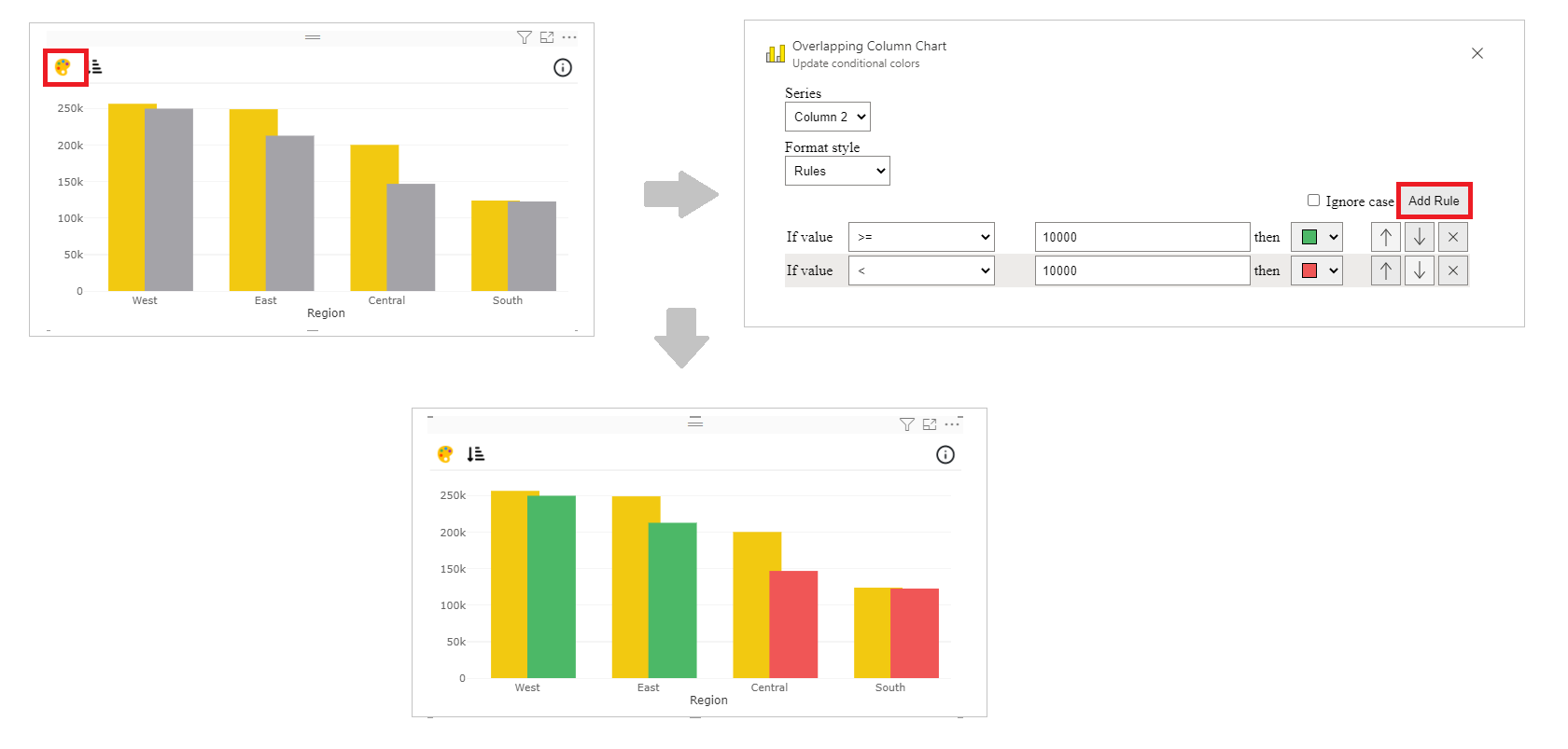
Task: Click the color palette icon in top chart
Action: tap(63, 67)
